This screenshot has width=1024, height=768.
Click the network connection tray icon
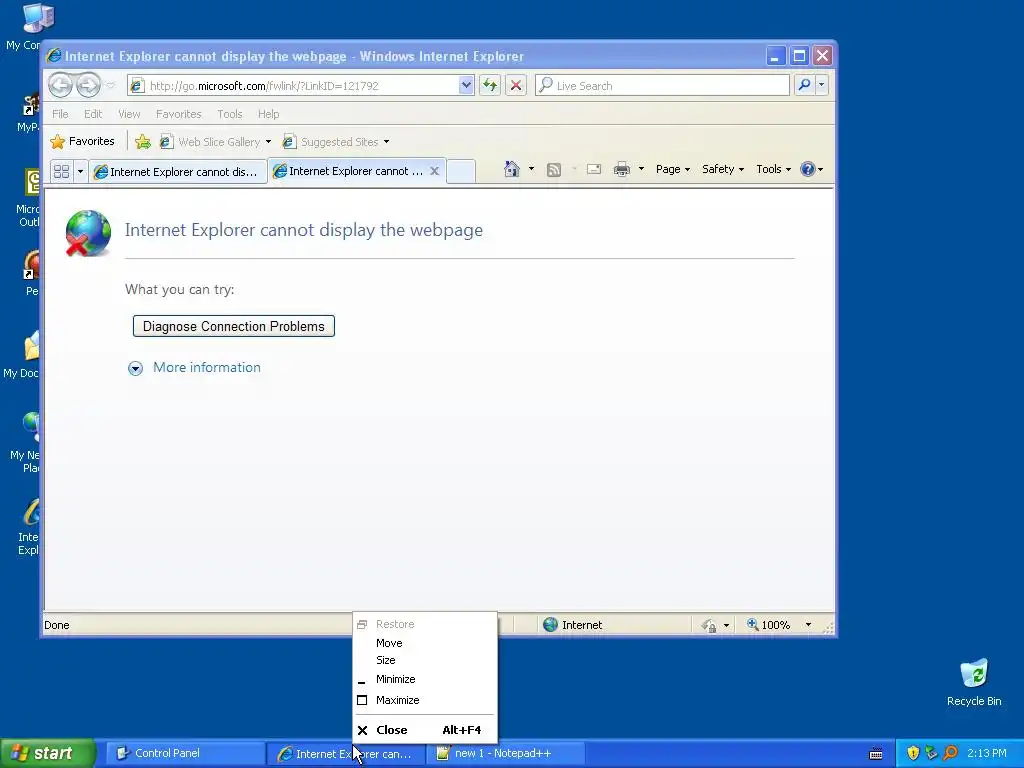click(932, 753)
